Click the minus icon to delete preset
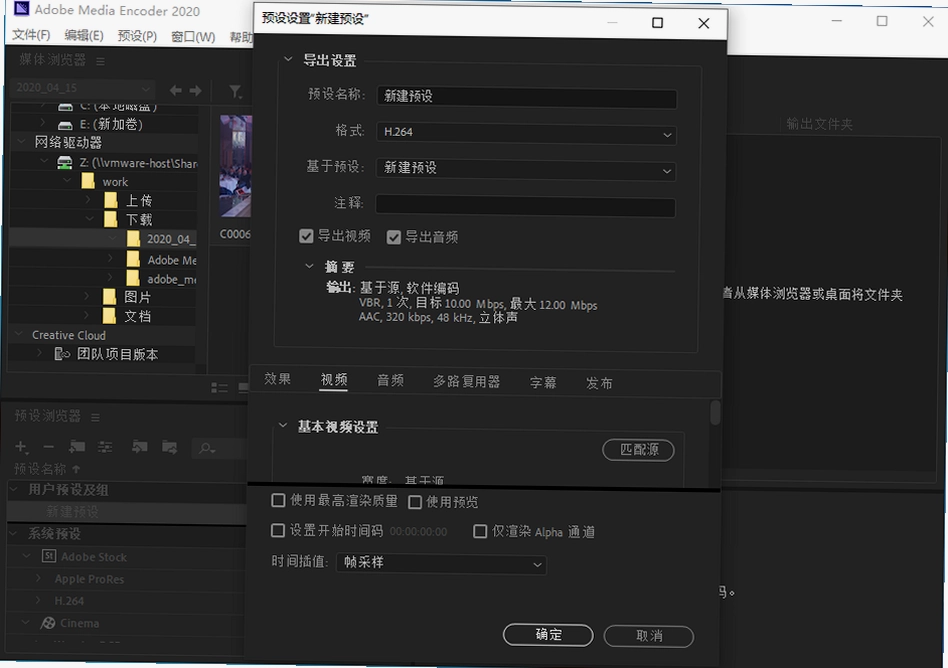Screen dimensions: 948x668 tap(49, 447)
